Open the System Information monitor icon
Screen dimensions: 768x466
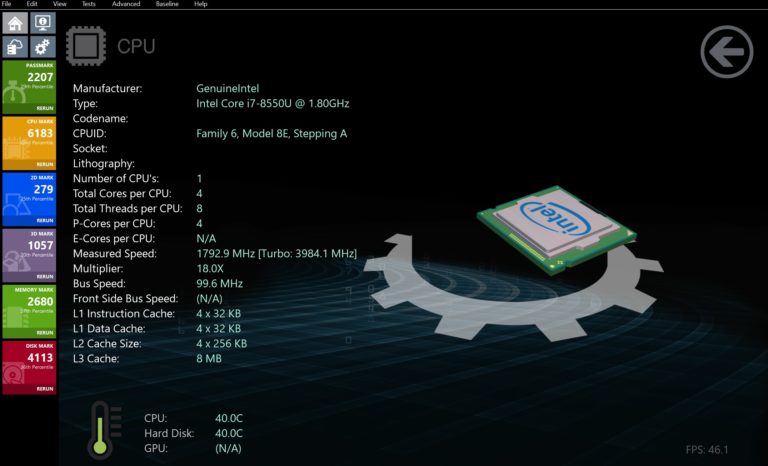pyautogui.click(x=43, y=22)
